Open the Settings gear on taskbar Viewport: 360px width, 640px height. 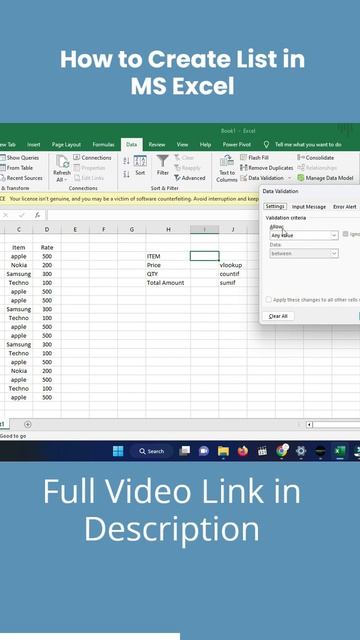(301, 451)
